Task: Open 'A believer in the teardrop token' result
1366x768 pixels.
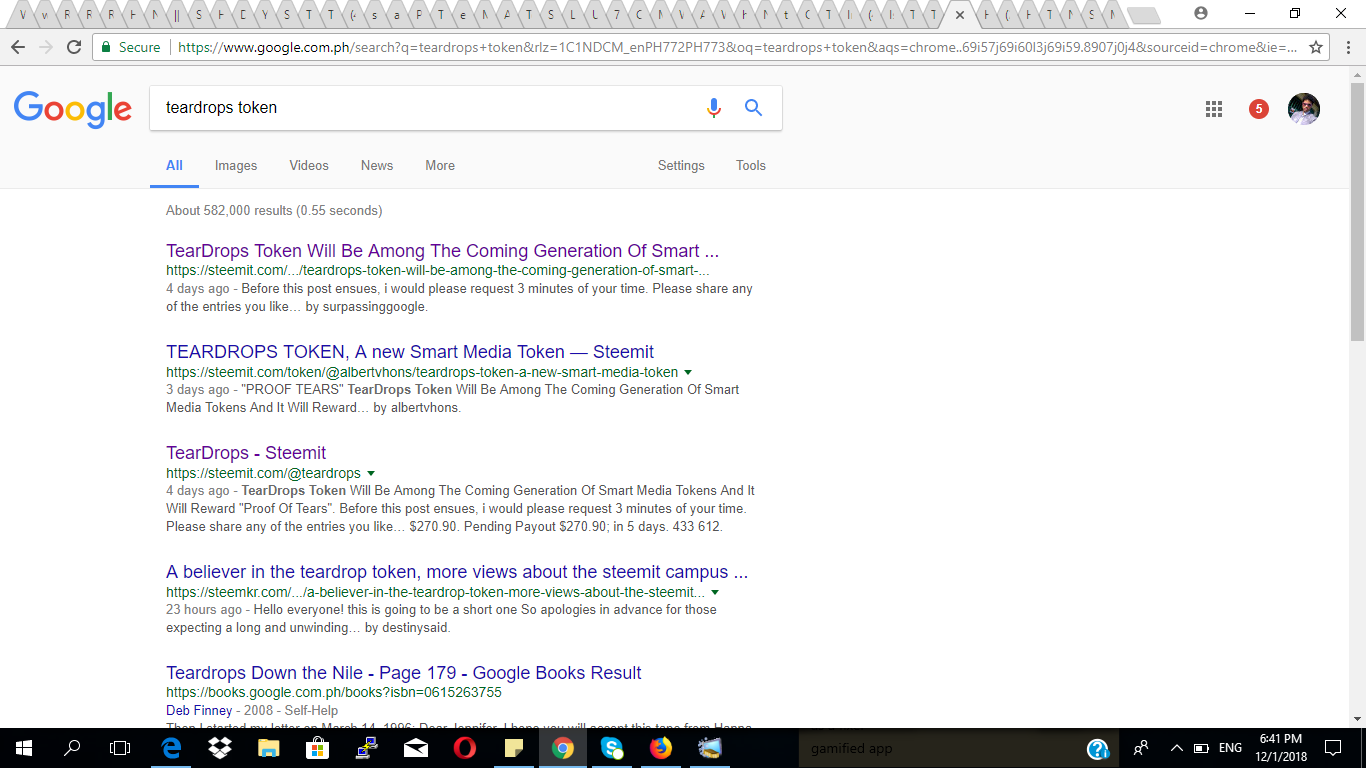Action: pos(457,573)
